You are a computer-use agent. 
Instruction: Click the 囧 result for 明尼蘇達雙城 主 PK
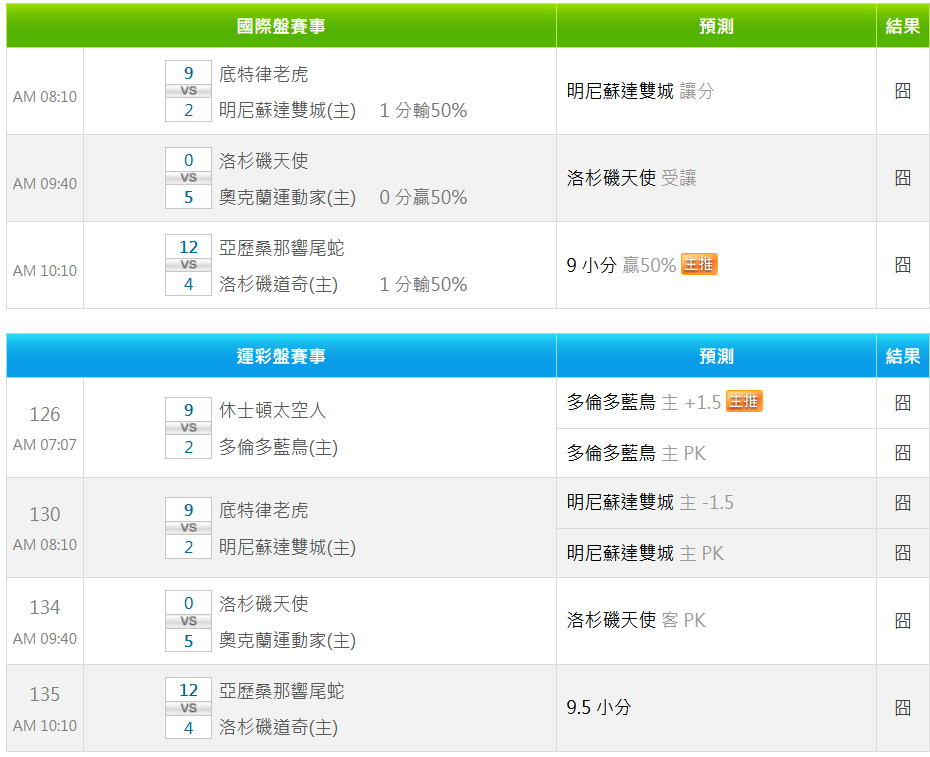pos(903,553)
